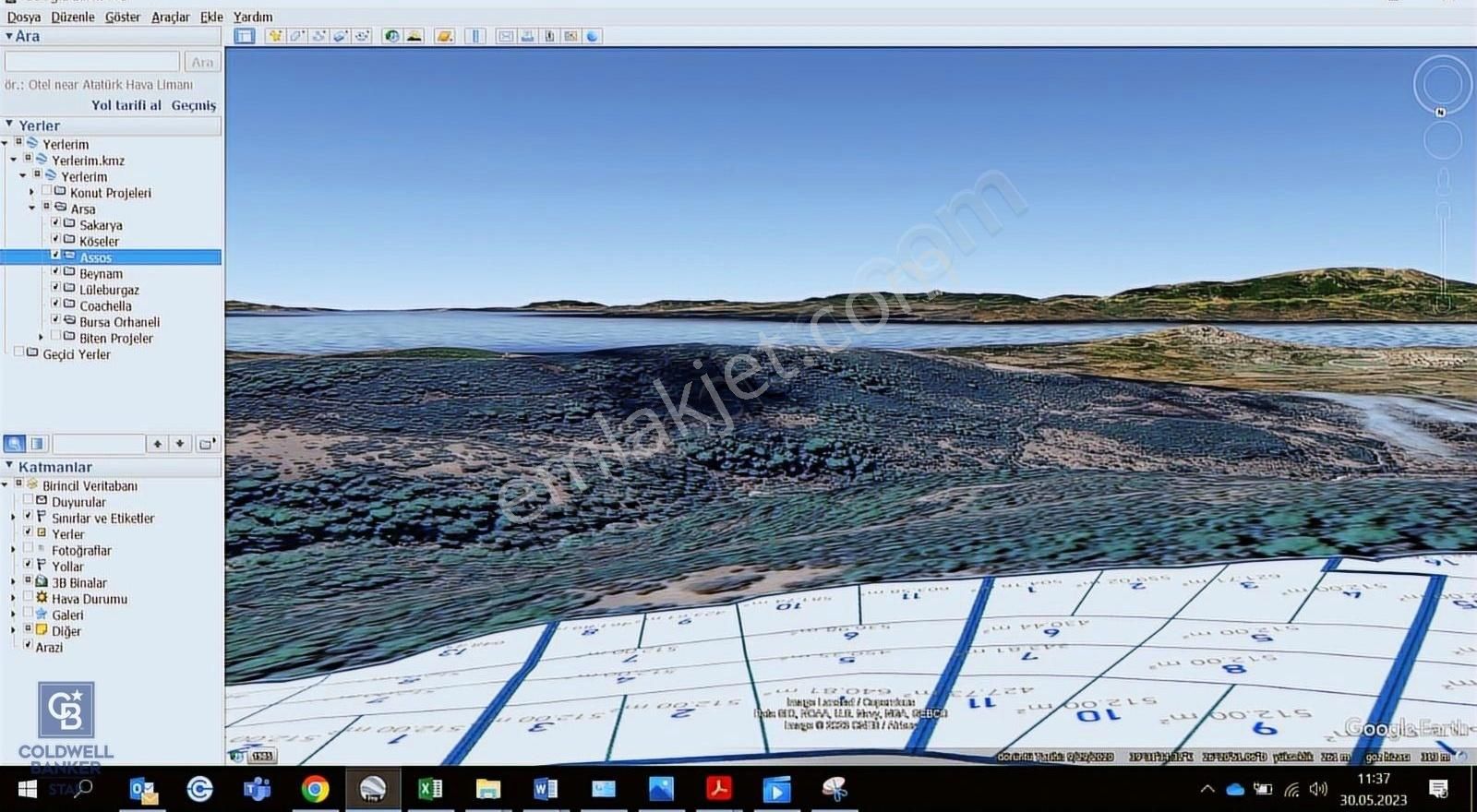Viewport: 1477px width, 812px height.
Task: Disable the Yollar layer checkbox
Action: tap(28, 565)
